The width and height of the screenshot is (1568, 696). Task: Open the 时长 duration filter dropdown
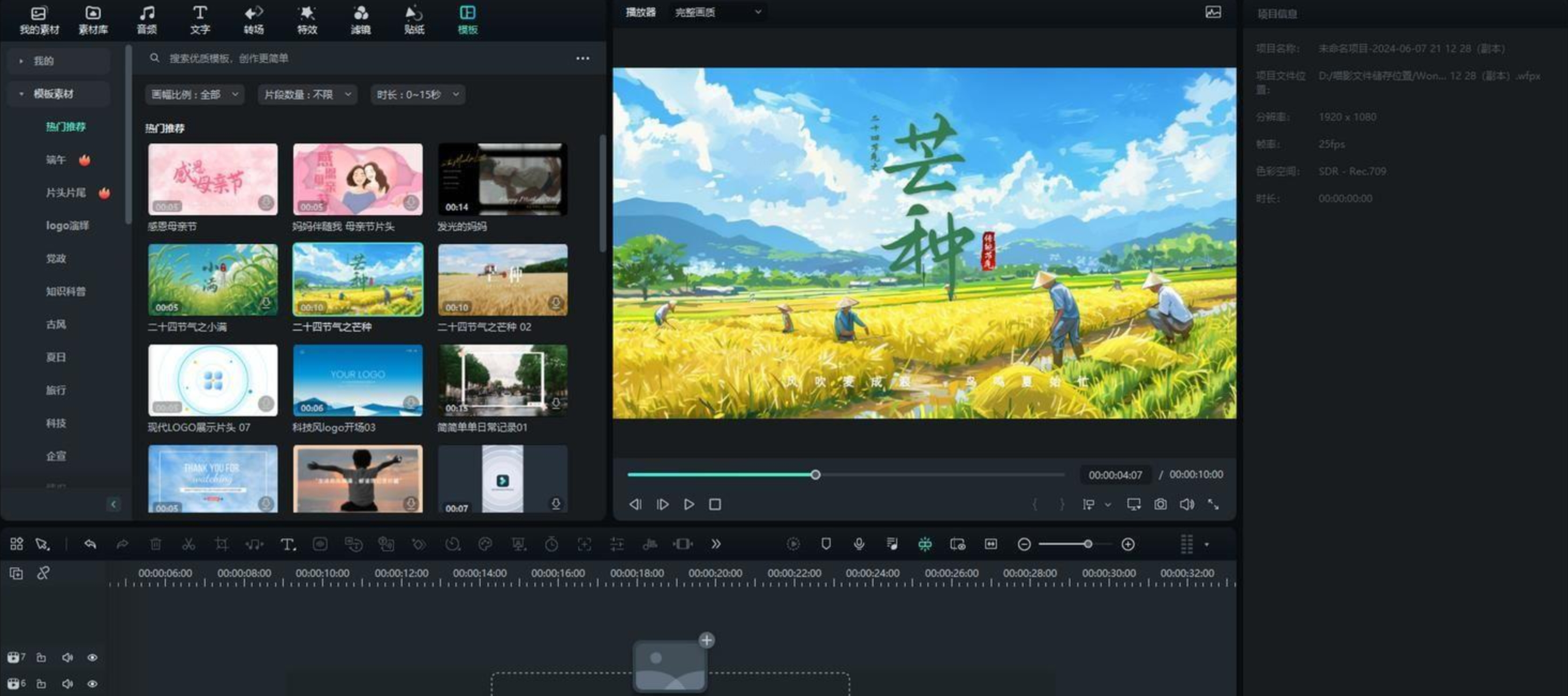click(x=417, y=94)
